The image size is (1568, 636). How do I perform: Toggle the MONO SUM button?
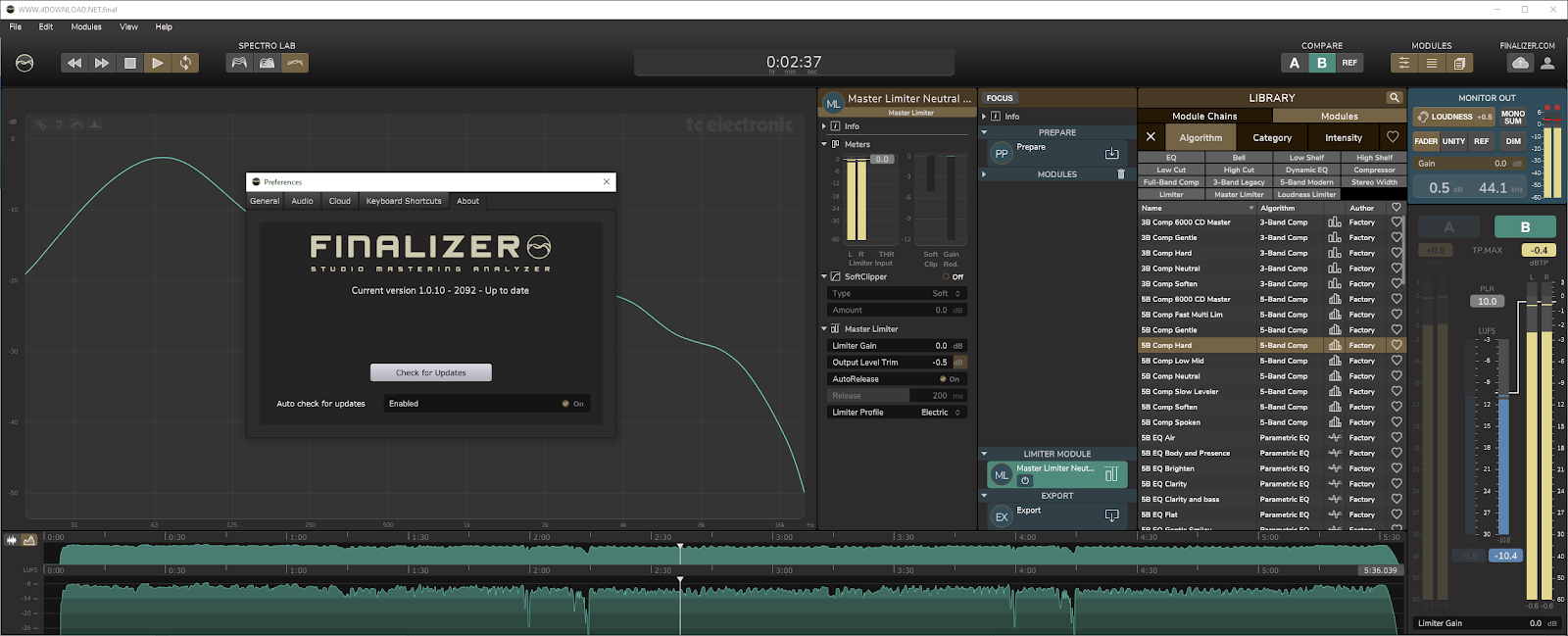[x=1513, y=117]
